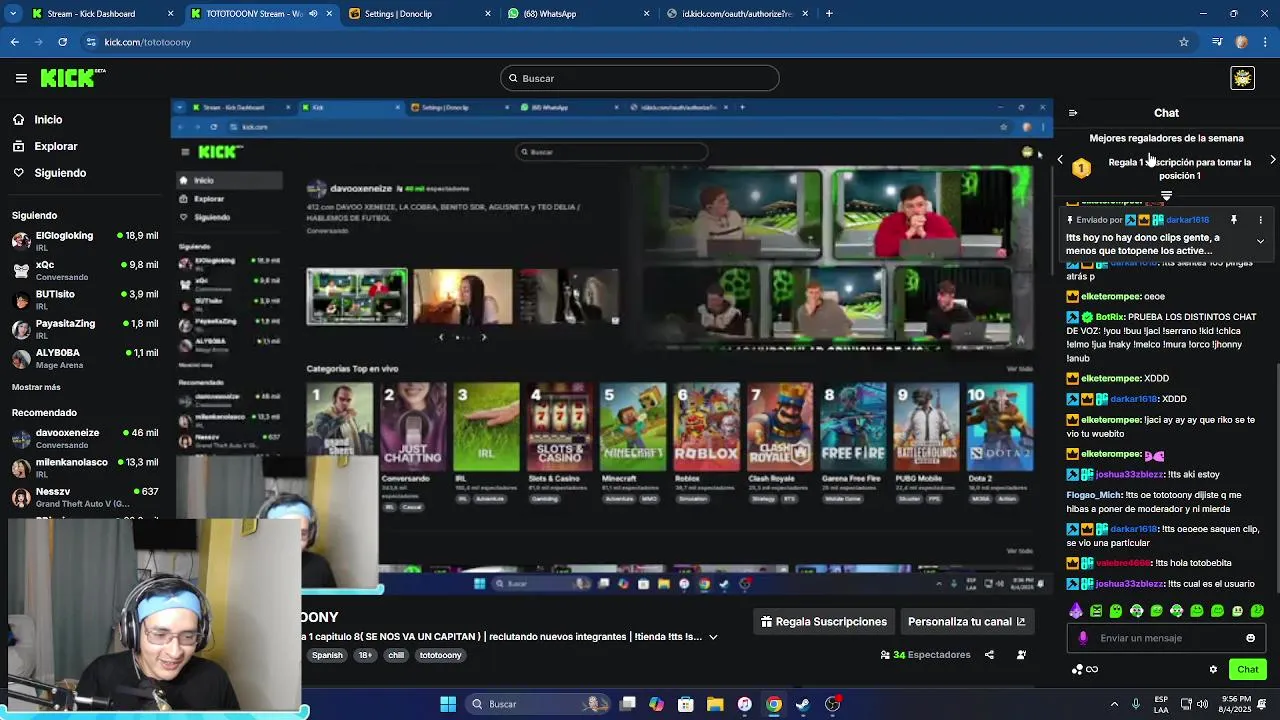Show next top gifter
The image size is (1280, 720).
click(x=1272, y=160)
